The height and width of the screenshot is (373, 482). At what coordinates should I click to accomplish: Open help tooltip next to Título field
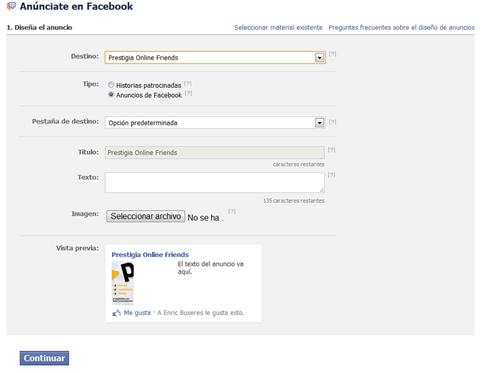tap(331, 150)
